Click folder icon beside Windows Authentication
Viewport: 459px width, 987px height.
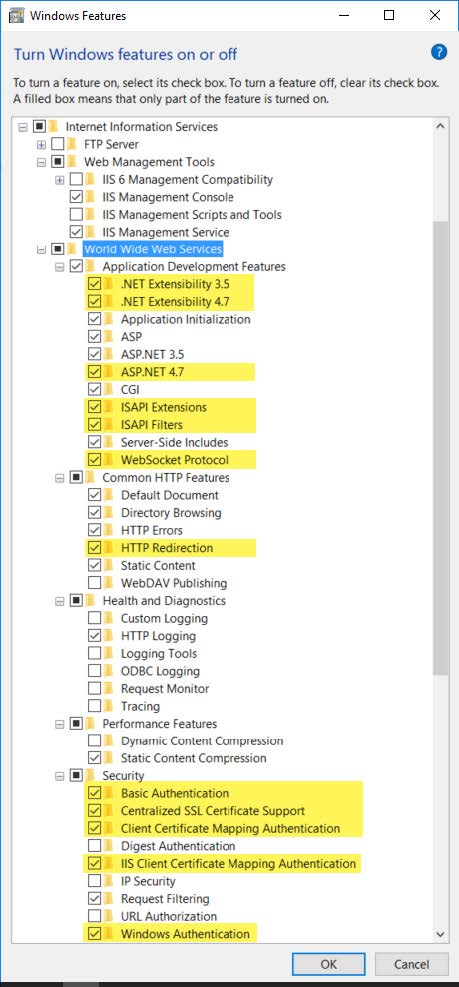(110, 934)
